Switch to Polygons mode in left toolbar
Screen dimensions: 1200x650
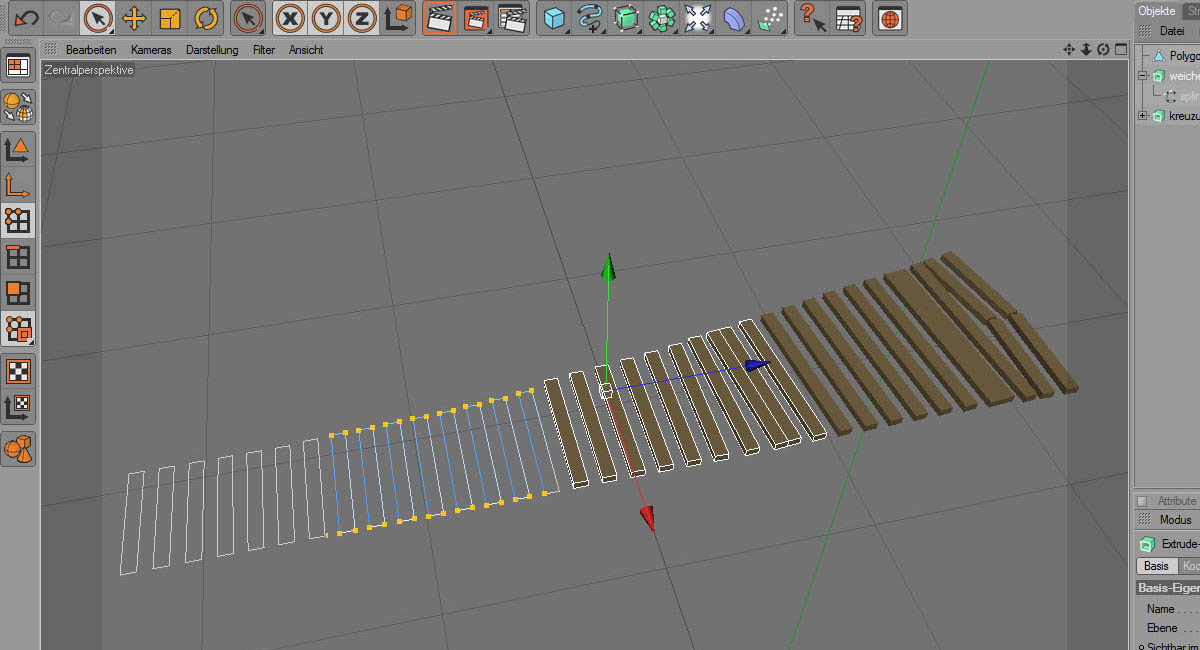click(x=18, y=293)
